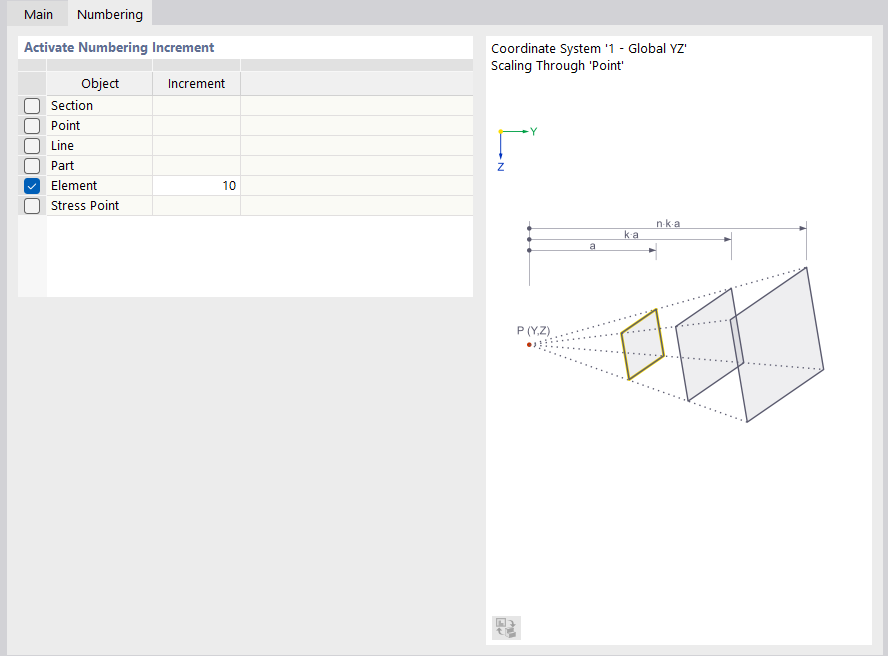The width and height of the screenshot is (888, 656).
Task: Enable numbering increment for Section
Action: click(x=32, y=106)
